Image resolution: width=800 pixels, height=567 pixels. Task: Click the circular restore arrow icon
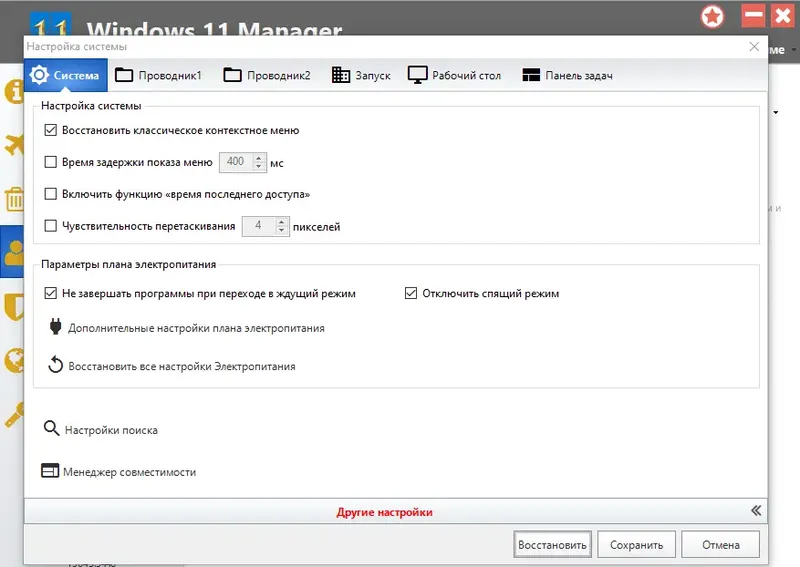click(x=55, y=365)
